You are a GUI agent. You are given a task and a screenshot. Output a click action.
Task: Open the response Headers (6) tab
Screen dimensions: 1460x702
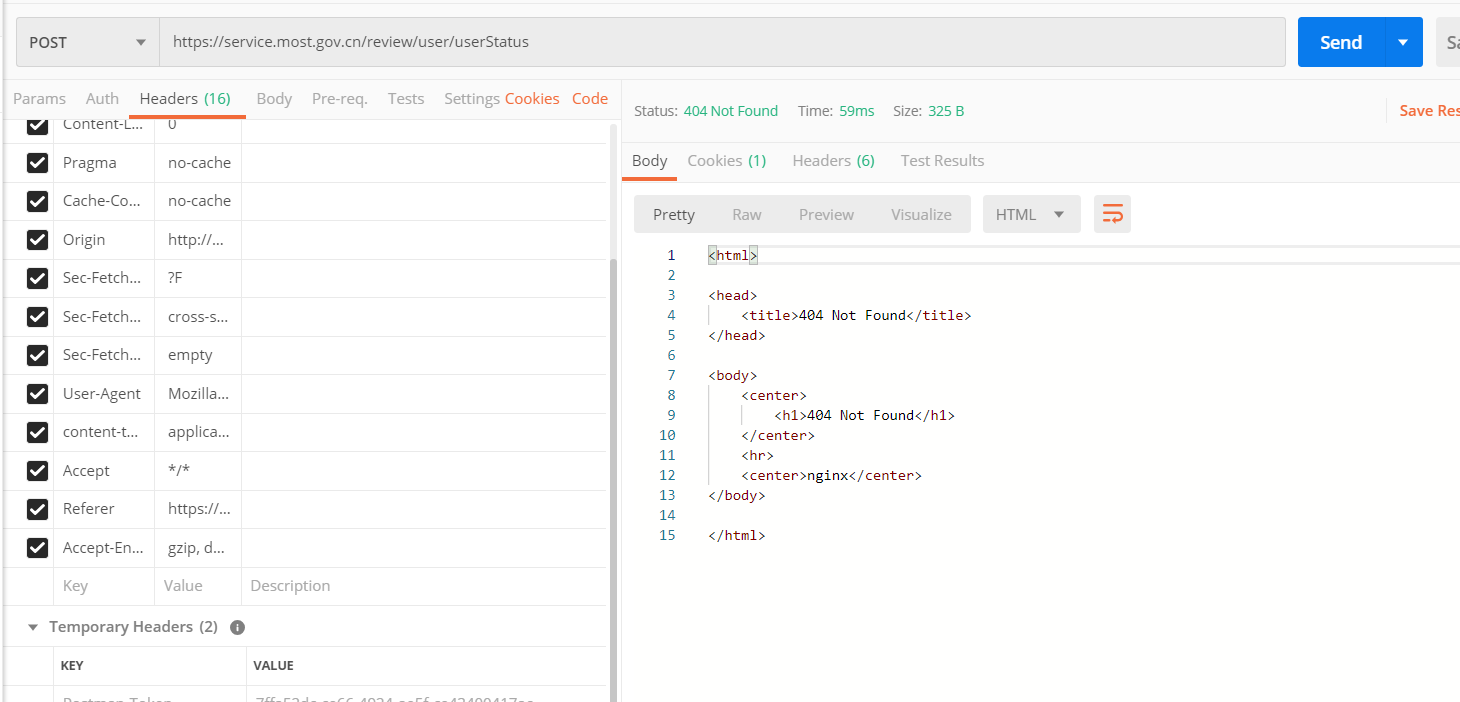coord(833,160)
